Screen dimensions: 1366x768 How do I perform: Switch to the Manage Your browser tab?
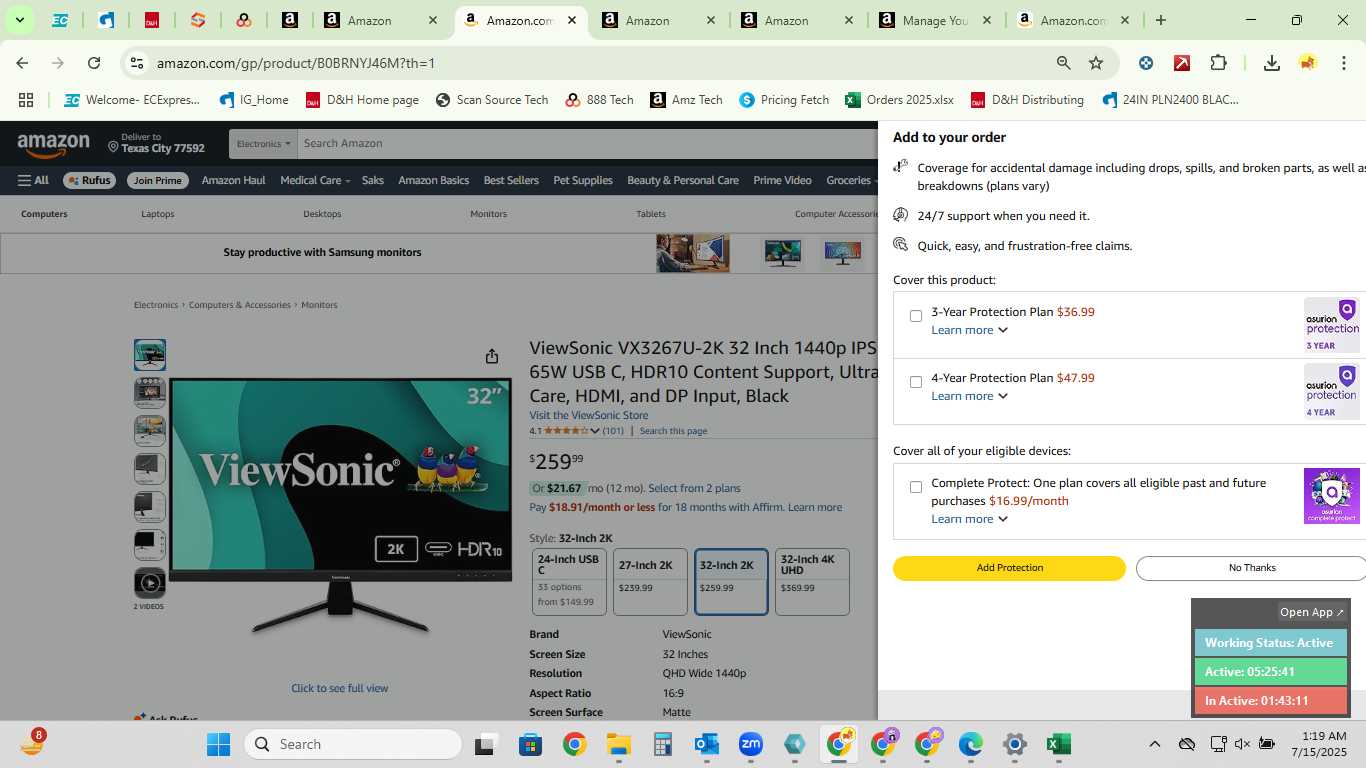click(x=934, y=20)
